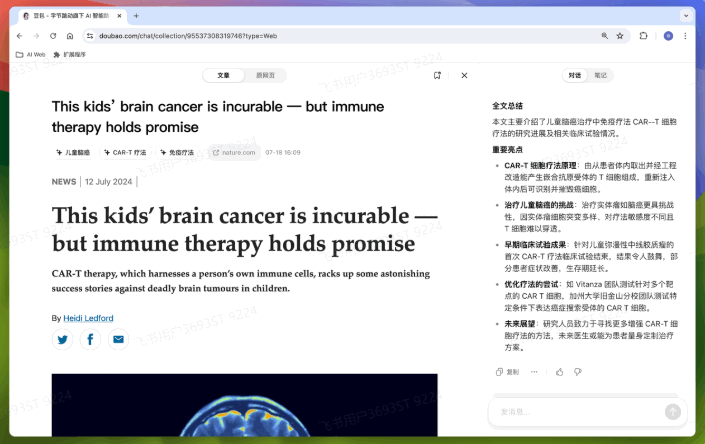Click the brain scan article image
Image resolution: width=705 pixels, height=444 pixels.
tap(245, 405)
